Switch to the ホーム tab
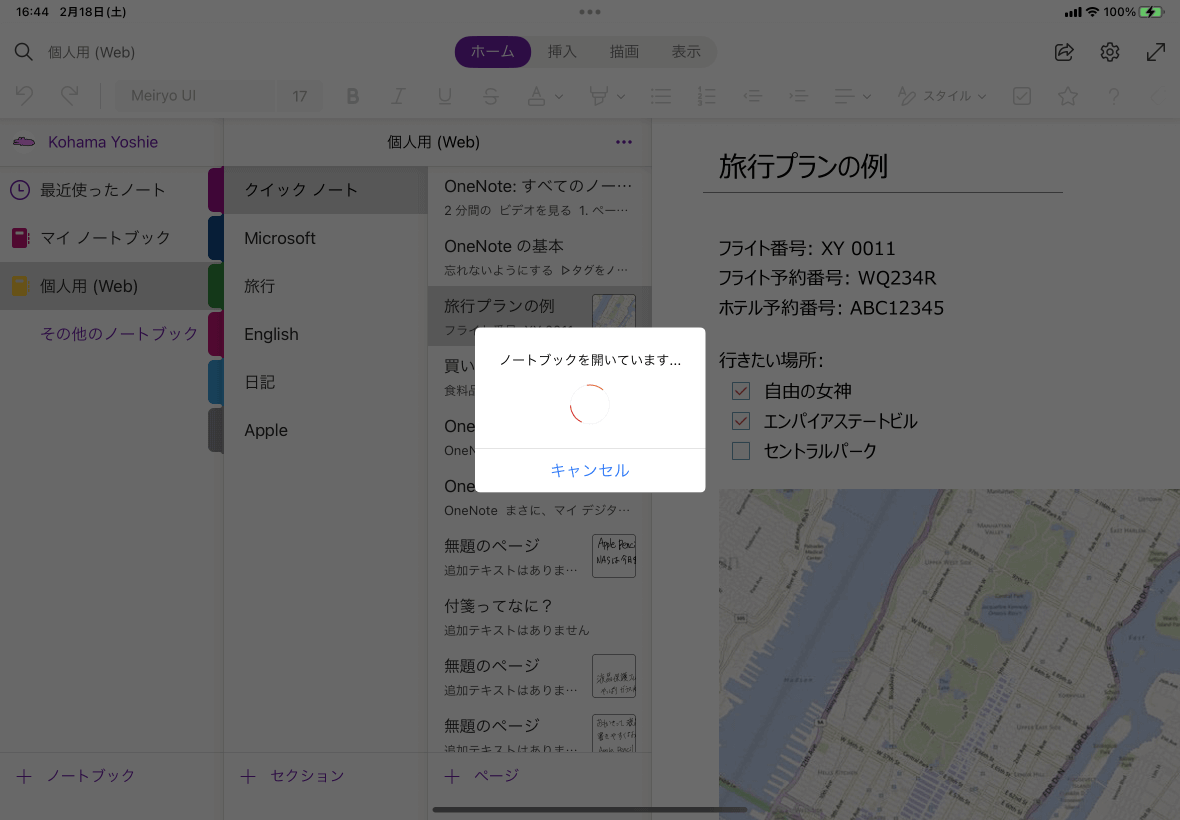Image resolution: width=1180 pixels, height=820 pixels. pos(493,52)
